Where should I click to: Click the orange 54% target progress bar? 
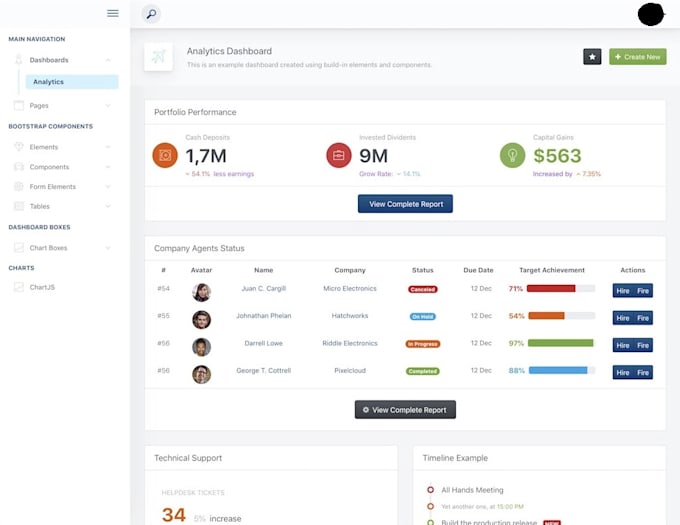coord(562,316)
